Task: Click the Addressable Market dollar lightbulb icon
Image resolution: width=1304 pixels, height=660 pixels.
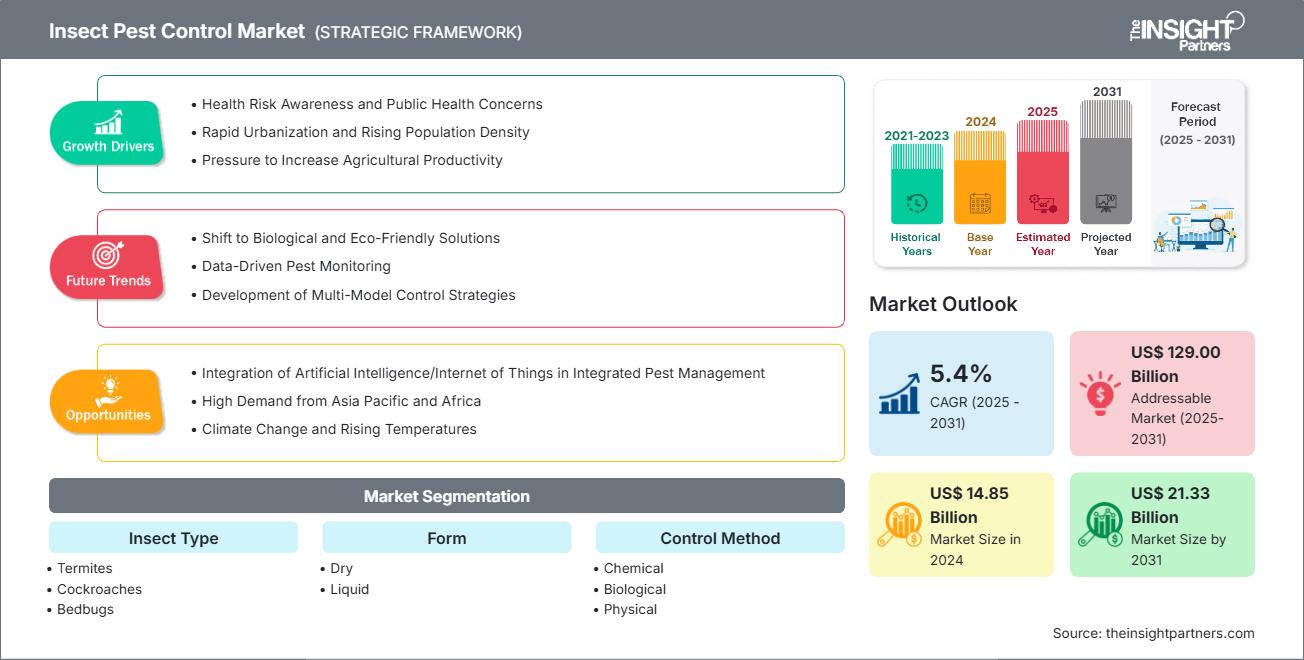Action: [x=1100, y=394]
